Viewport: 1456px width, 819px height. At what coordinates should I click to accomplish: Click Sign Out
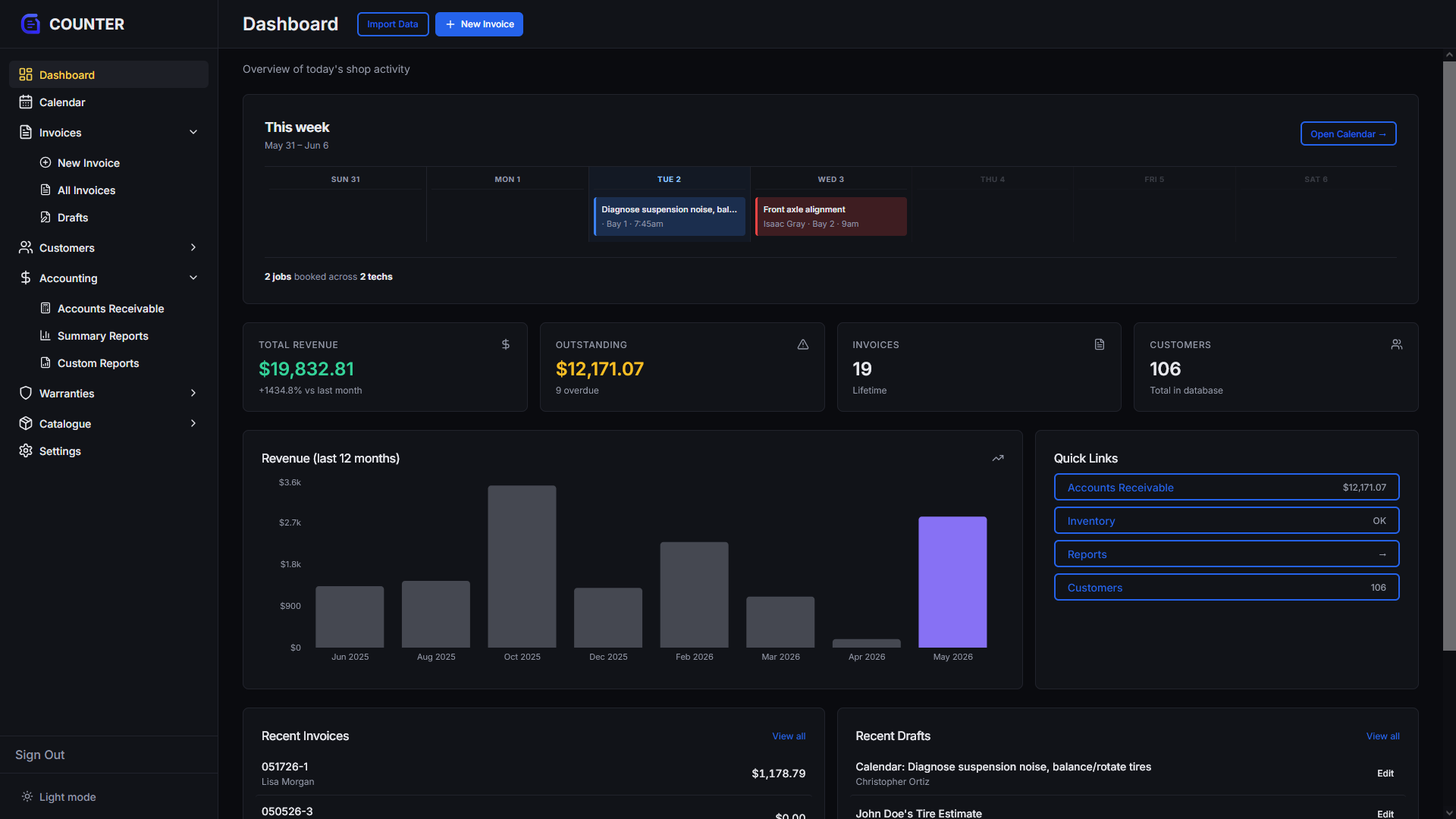[39, 755]
